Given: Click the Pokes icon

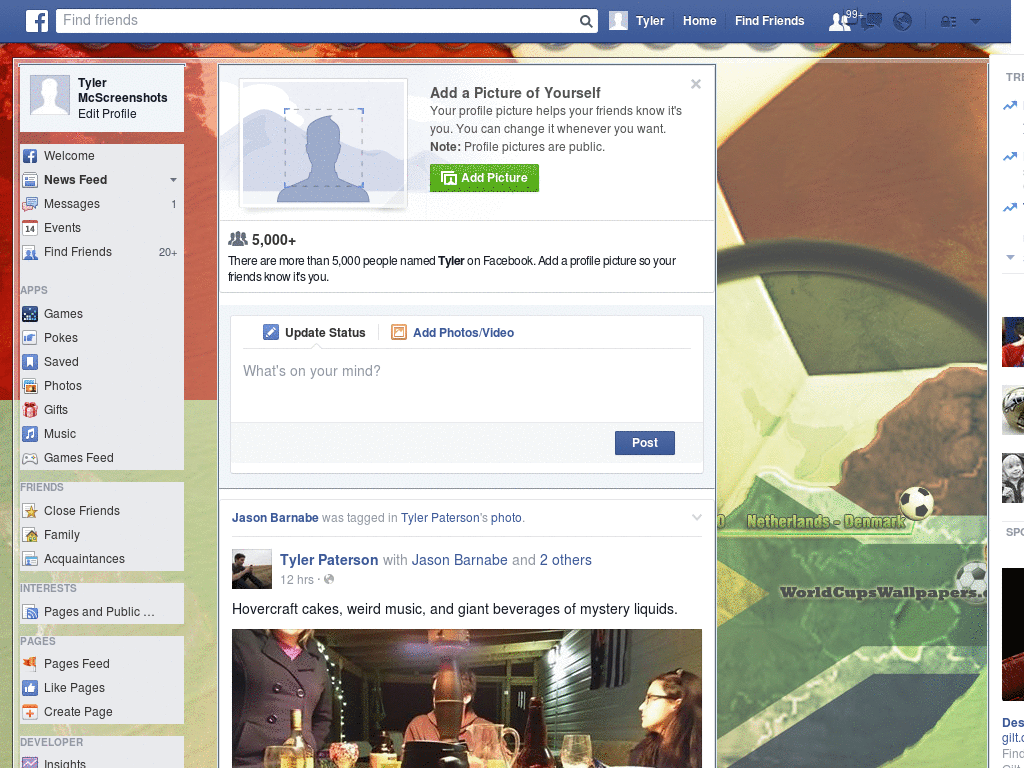Looking at the screenshot, I should [30, 338].
